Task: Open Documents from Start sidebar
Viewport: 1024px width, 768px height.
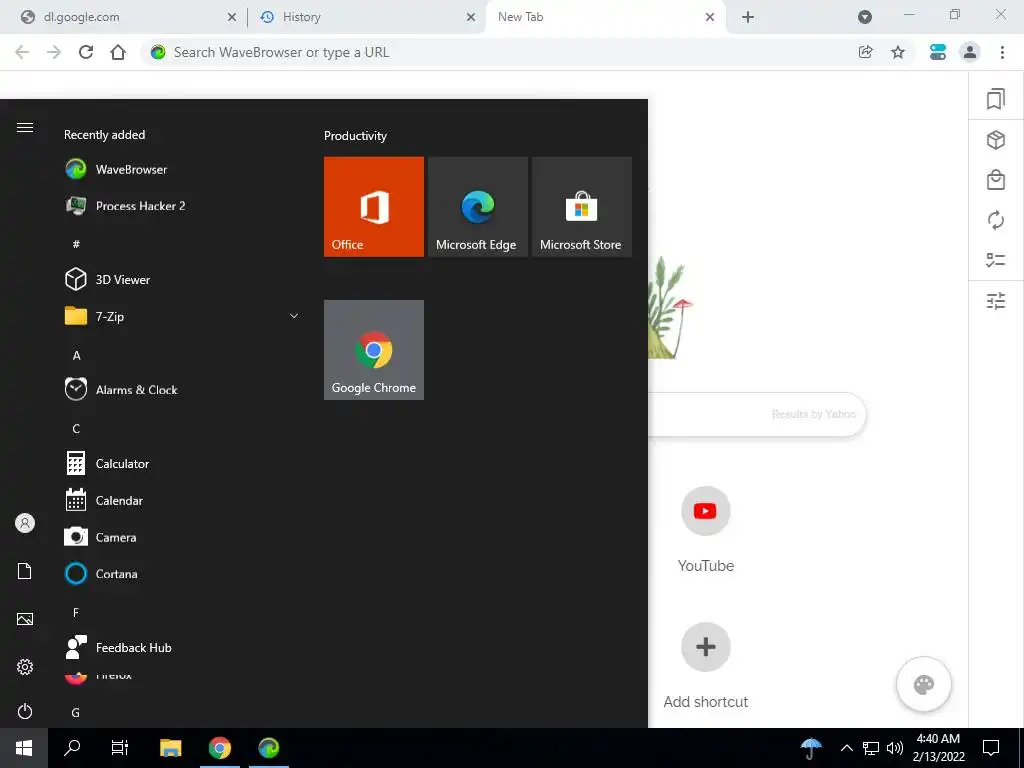Action: point(25,571)
